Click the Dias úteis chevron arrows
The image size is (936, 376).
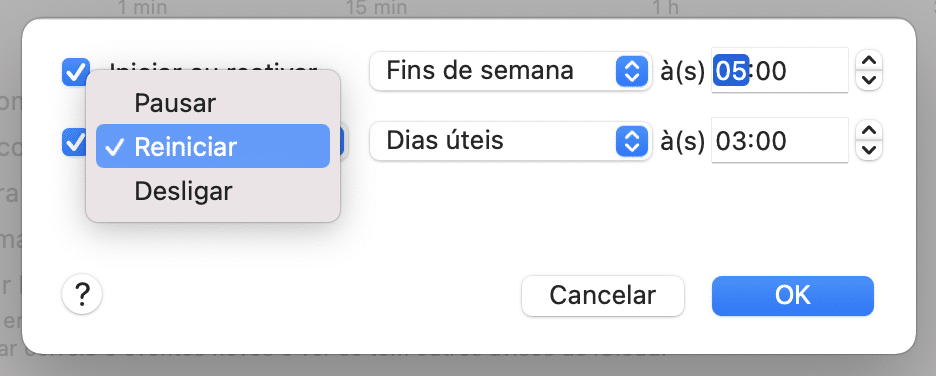point(631,141)
